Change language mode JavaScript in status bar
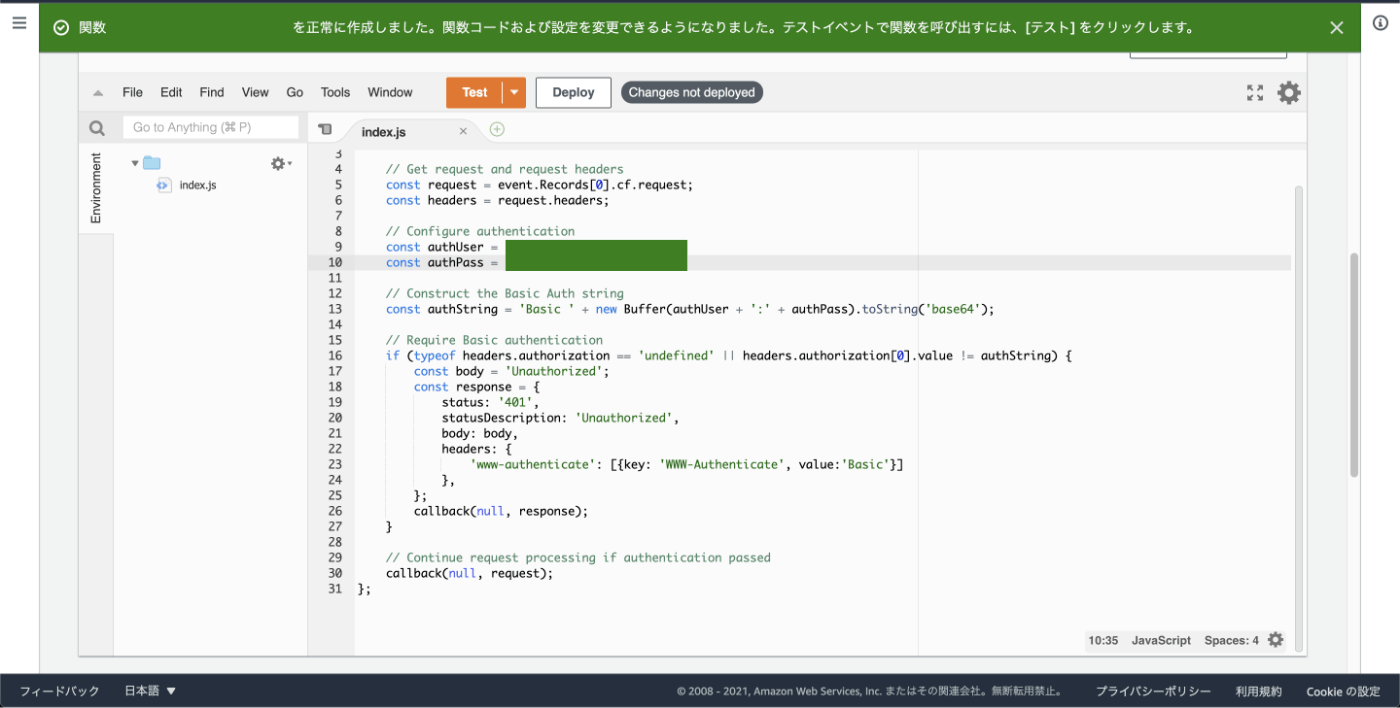This screenshot has width=1400, height=708. pyautogui.click(x=1161, y=640)
